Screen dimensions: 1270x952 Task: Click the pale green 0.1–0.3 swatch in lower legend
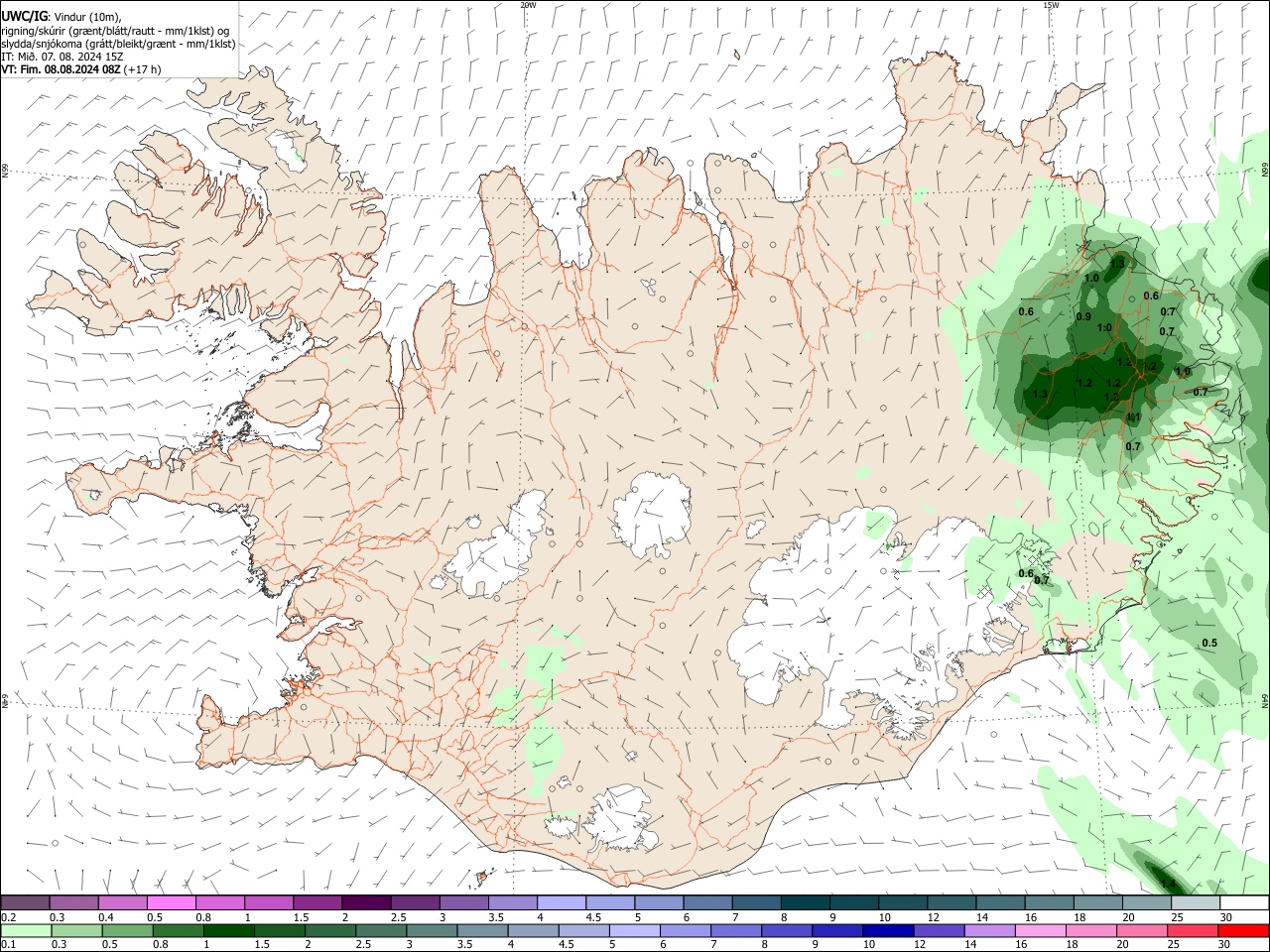tap(26, 930)
